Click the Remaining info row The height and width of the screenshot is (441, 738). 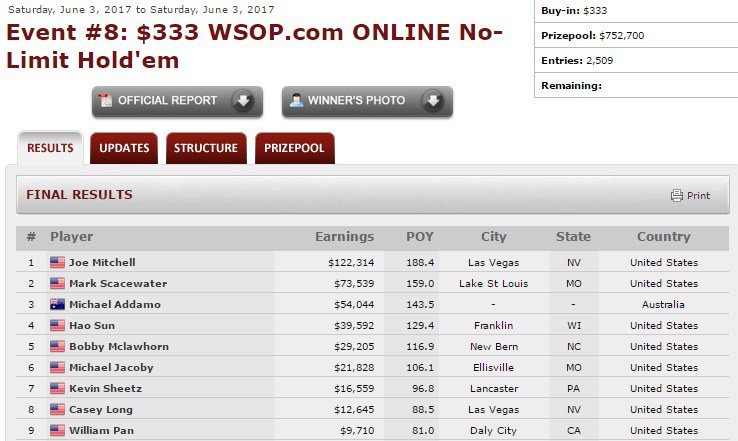(636, 86)
